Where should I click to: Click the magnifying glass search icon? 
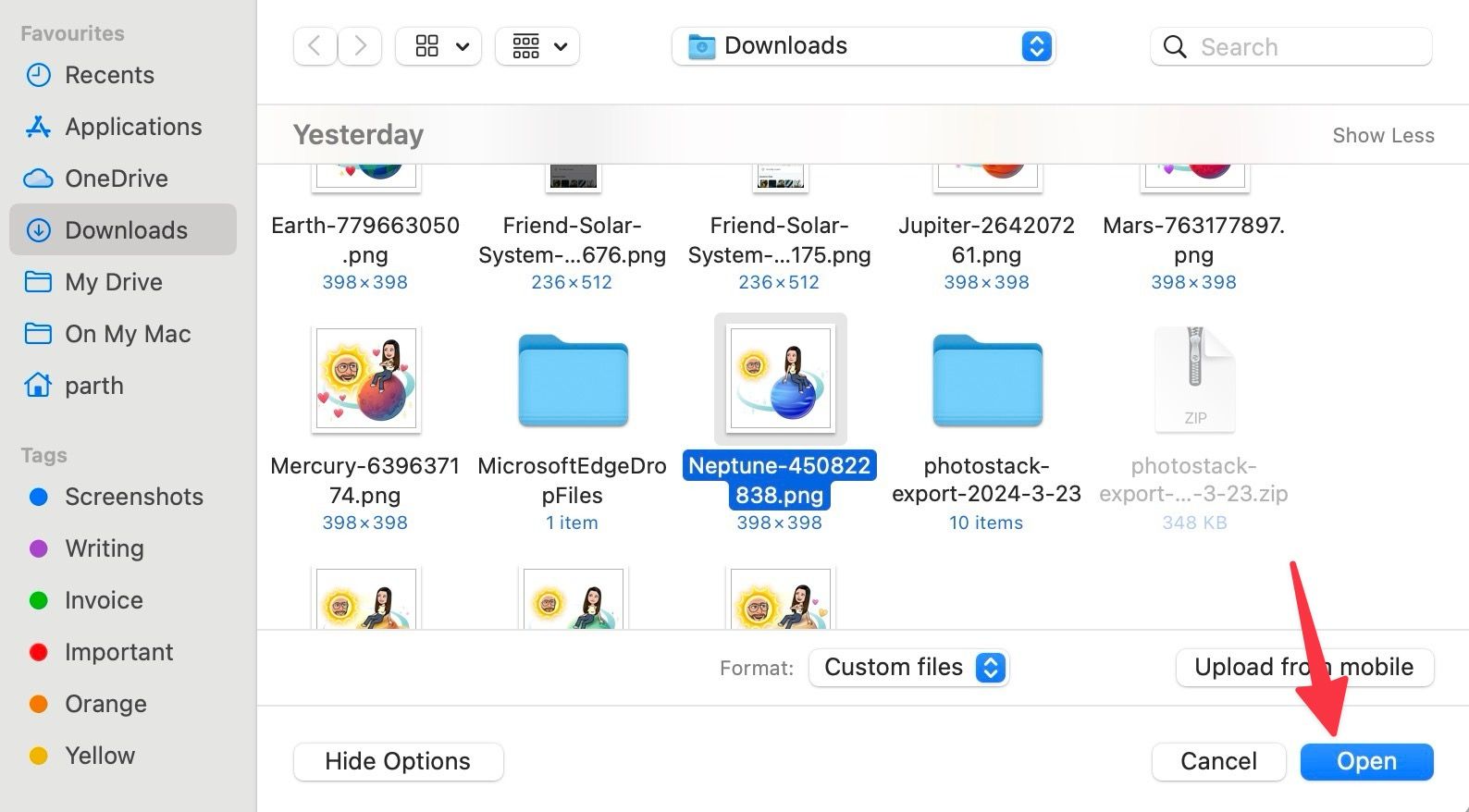tap(1175, 47)
